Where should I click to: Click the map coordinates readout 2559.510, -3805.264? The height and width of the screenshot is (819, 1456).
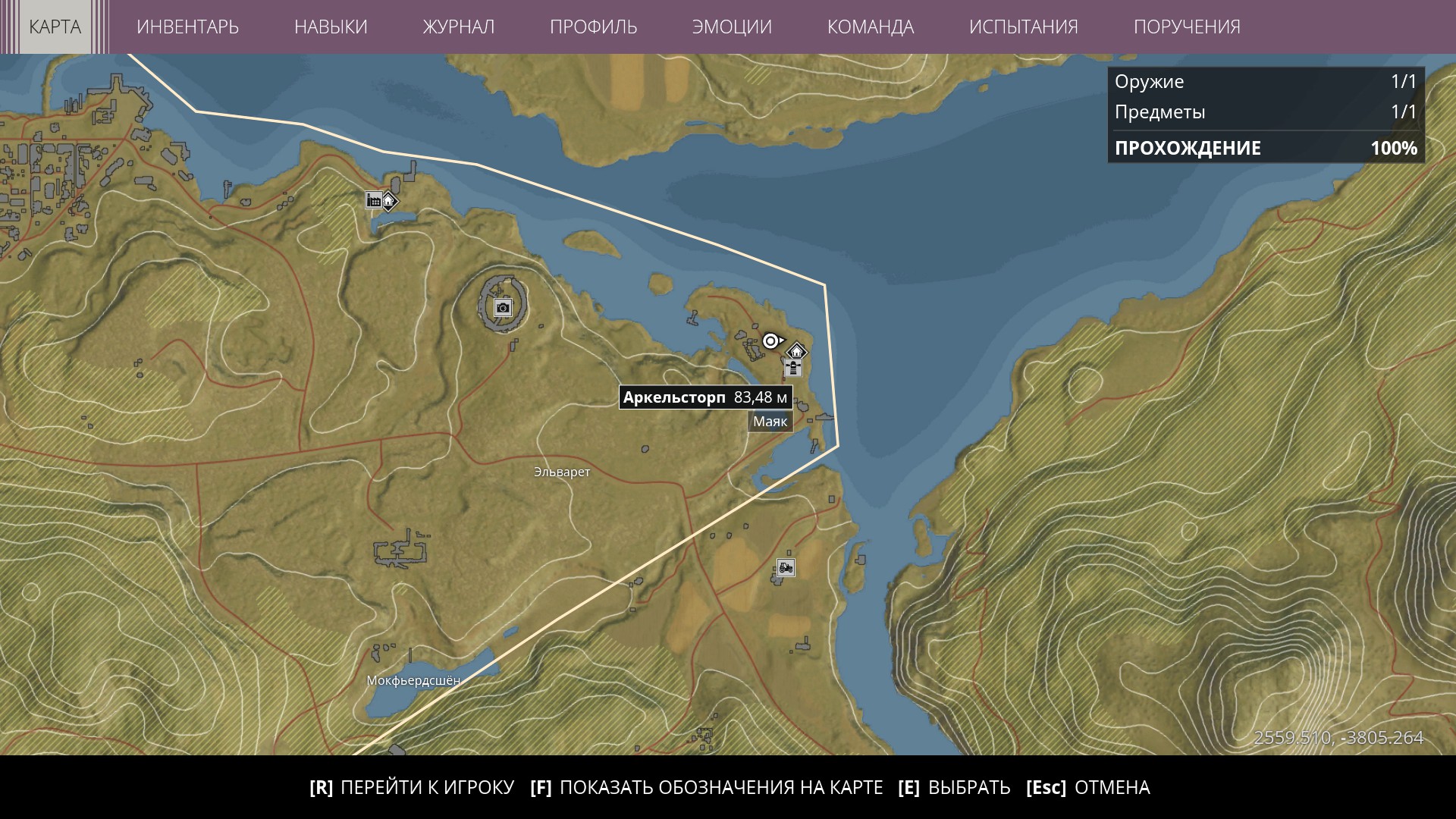click(1338, 738)
